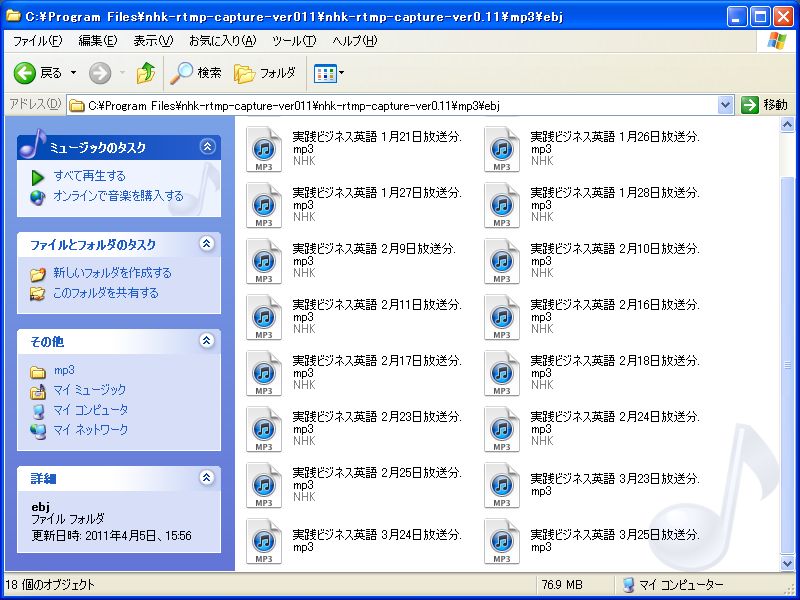Click scrollbar down arrow in file list
Image resolution: width=800 pixels, height=600 pixels.
787,563
